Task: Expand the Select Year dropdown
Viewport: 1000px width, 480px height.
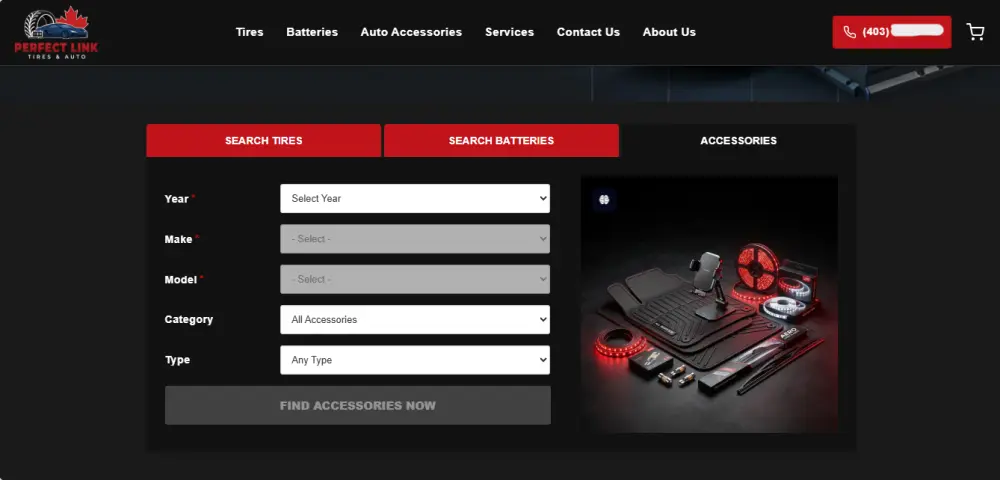Action: 415,198
